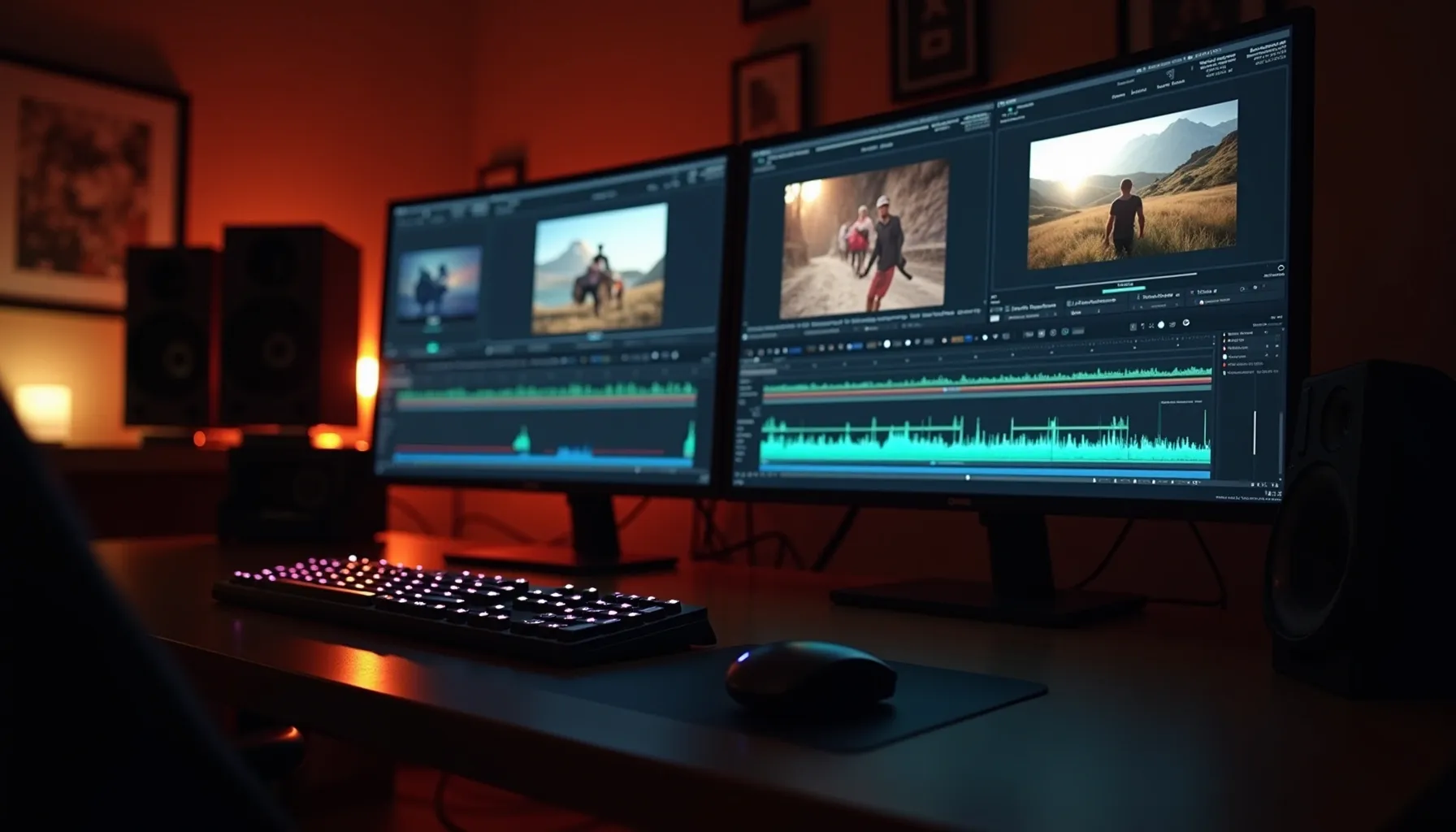The height and width of the screenshot is (832, 1456).
Task: Expand third dropdown field below grass field preview
Action: pos(1158,296)
